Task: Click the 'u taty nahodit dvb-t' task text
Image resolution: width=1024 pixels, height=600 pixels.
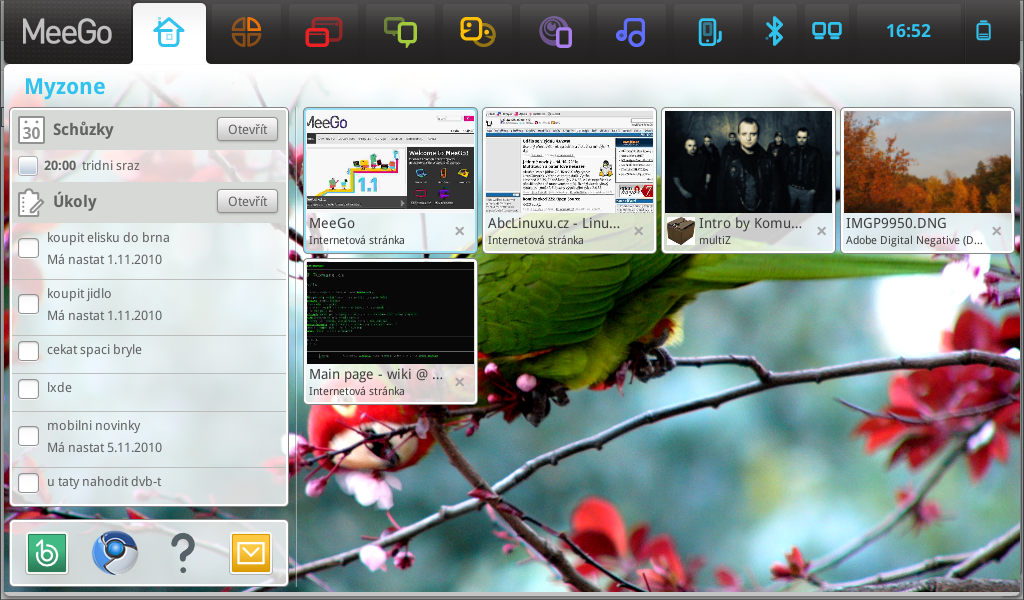Action: [x=104, y=482]
